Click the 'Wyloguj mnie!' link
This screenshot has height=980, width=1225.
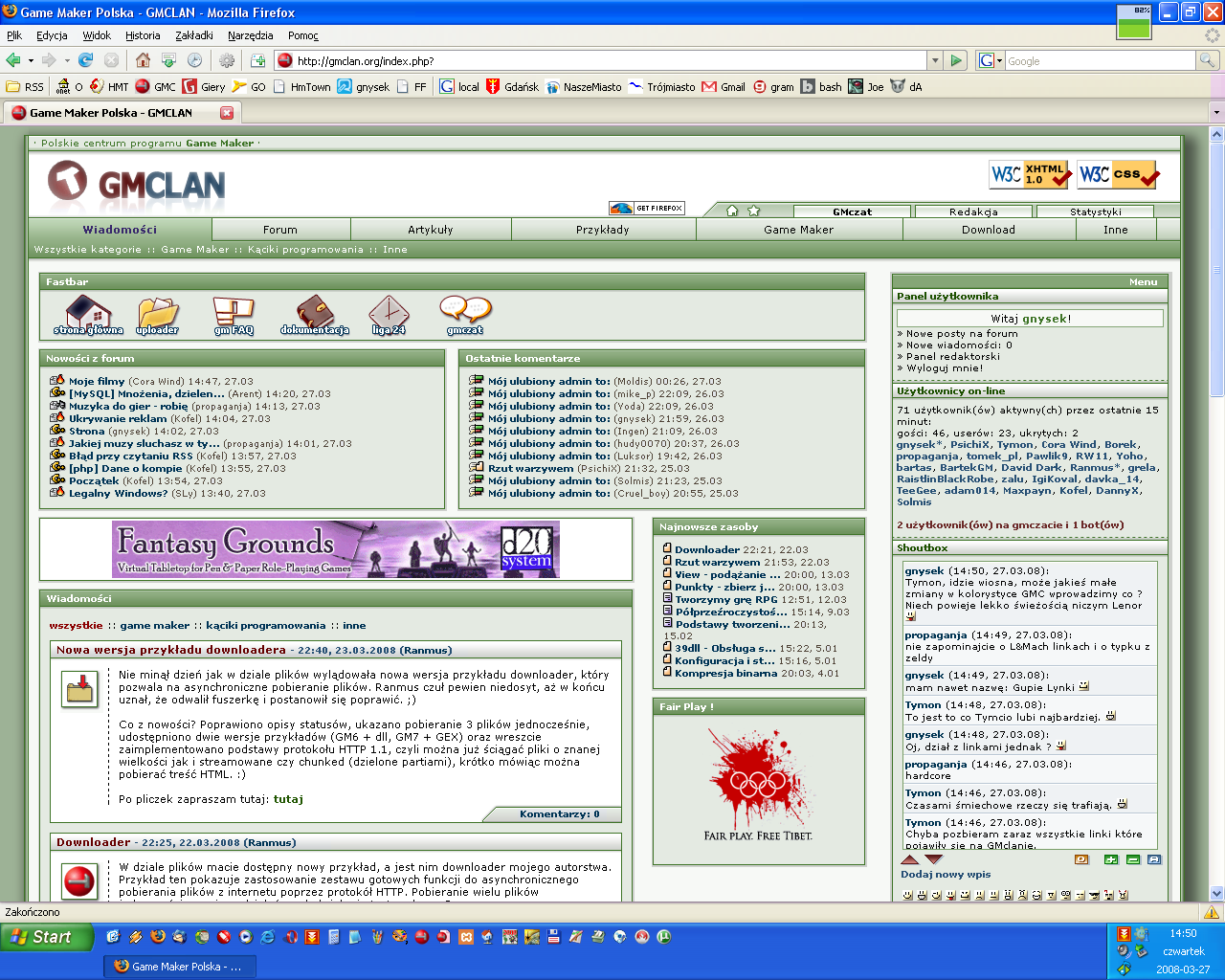(x=945, y=367)
